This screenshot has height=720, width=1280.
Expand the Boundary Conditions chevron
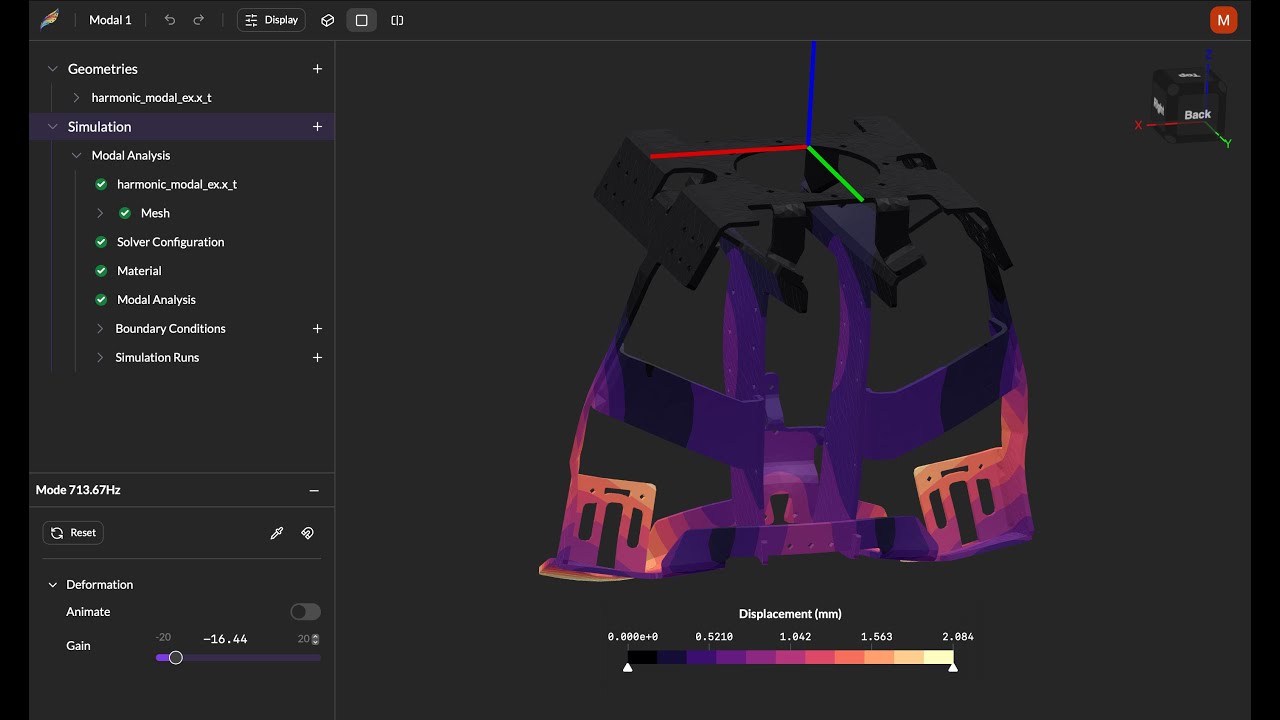(100, 328)
